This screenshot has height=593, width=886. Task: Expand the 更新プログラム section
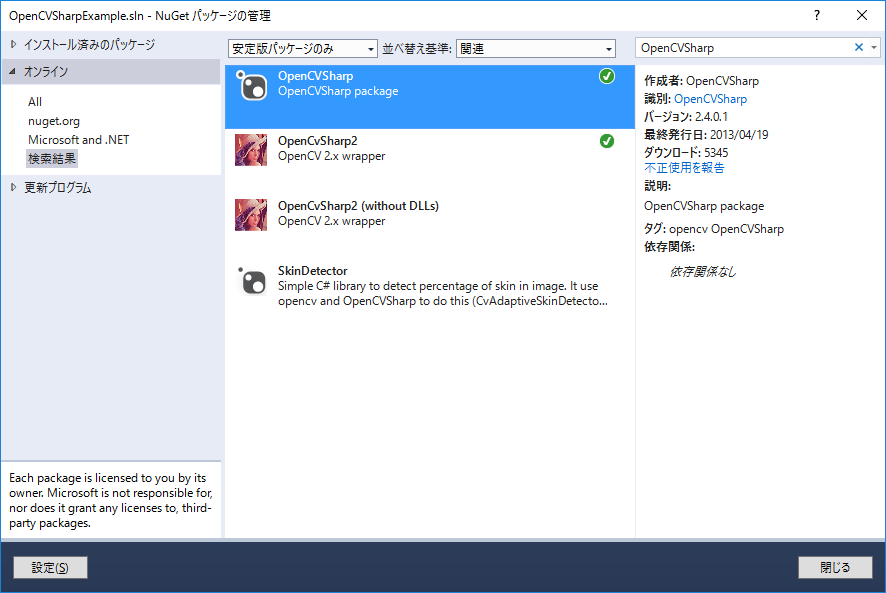(x=14, y=187)
